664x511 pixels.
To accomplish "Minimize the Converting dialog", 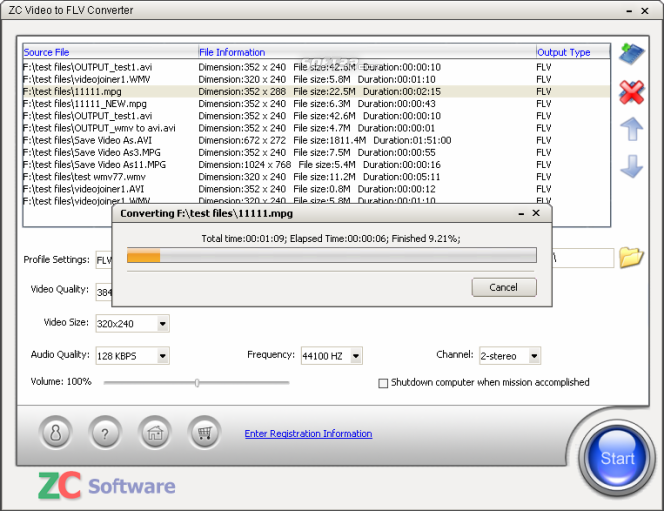I will click(521, 214).
